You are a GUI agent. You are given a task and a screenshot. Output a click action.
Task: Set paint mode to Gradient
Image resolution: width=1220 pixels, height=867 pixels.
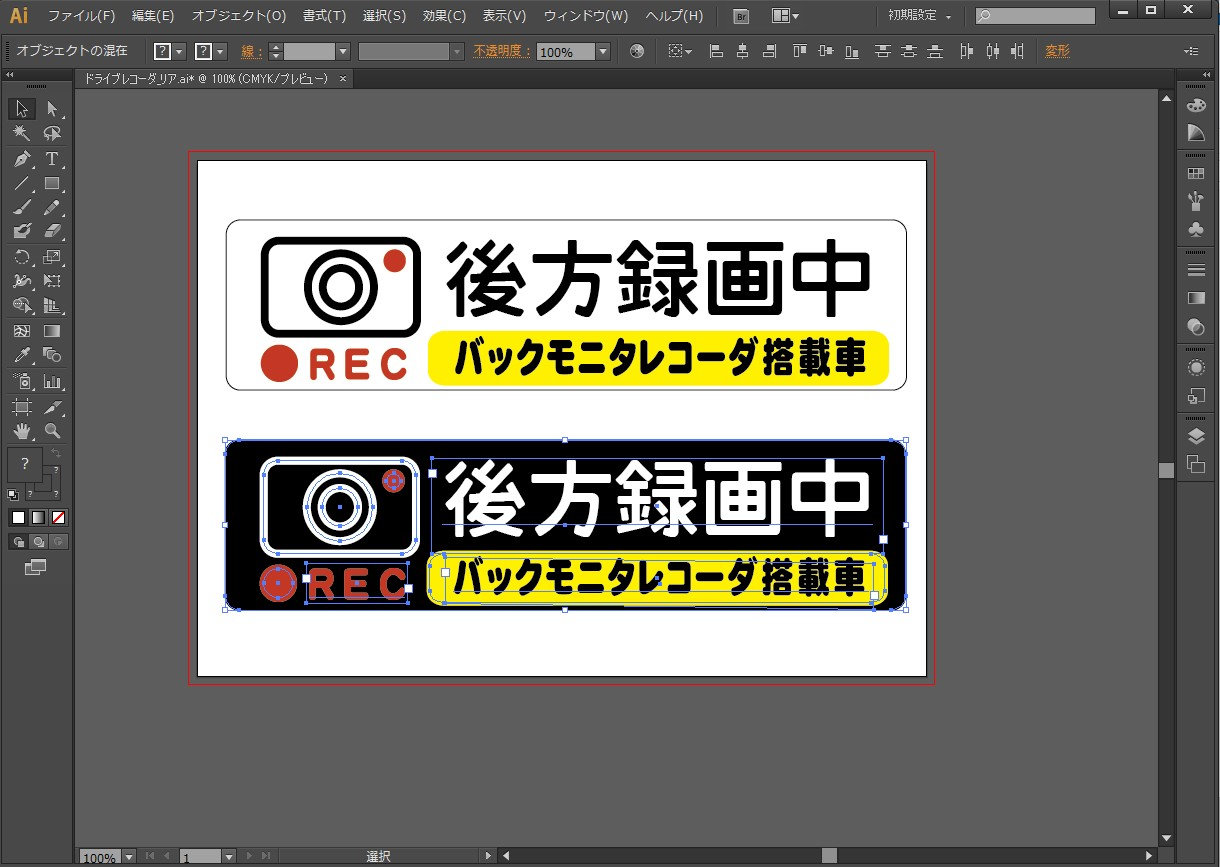point(38,517)
